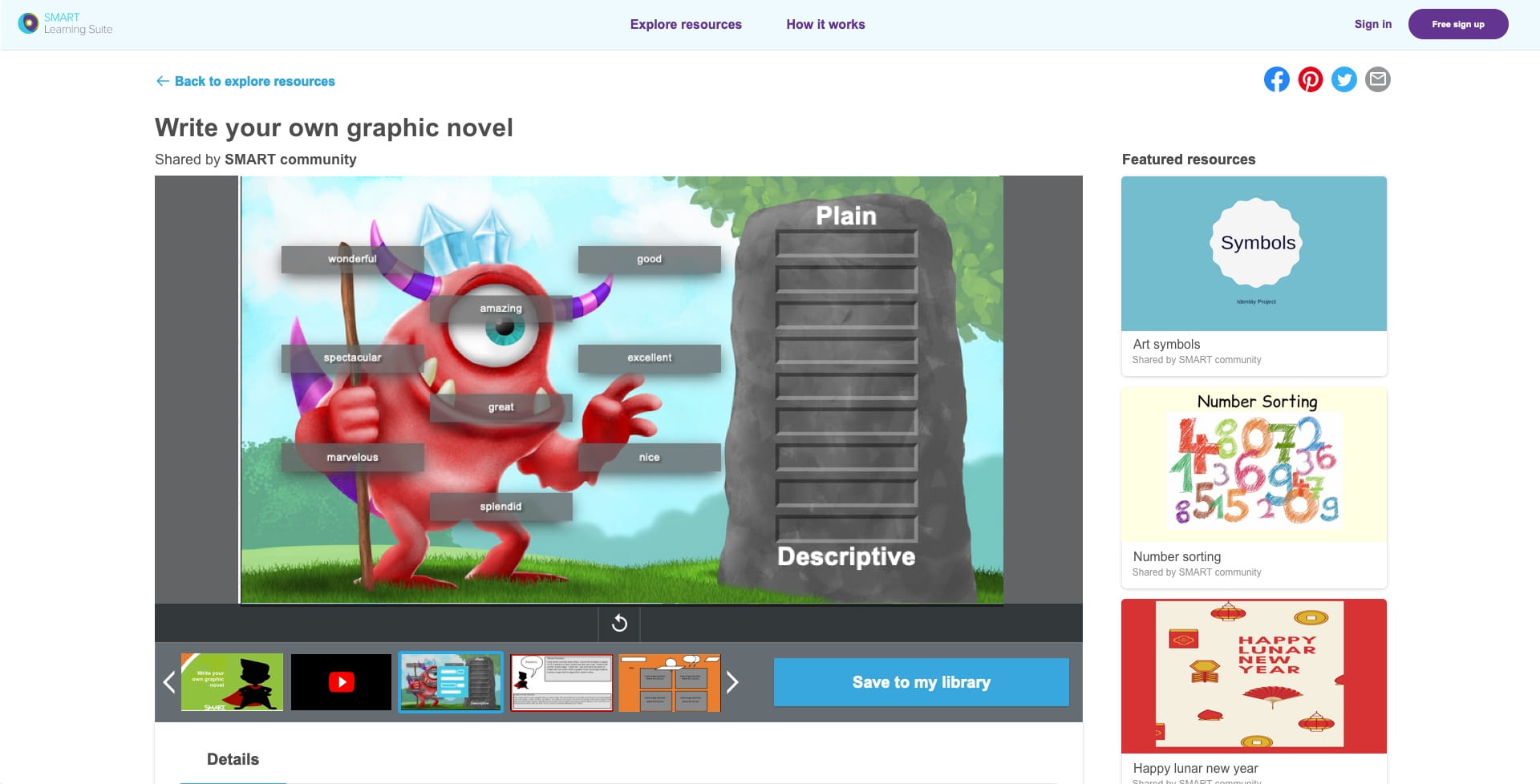
Task: Return via Back to explore resources link
Action: [255, 80]
